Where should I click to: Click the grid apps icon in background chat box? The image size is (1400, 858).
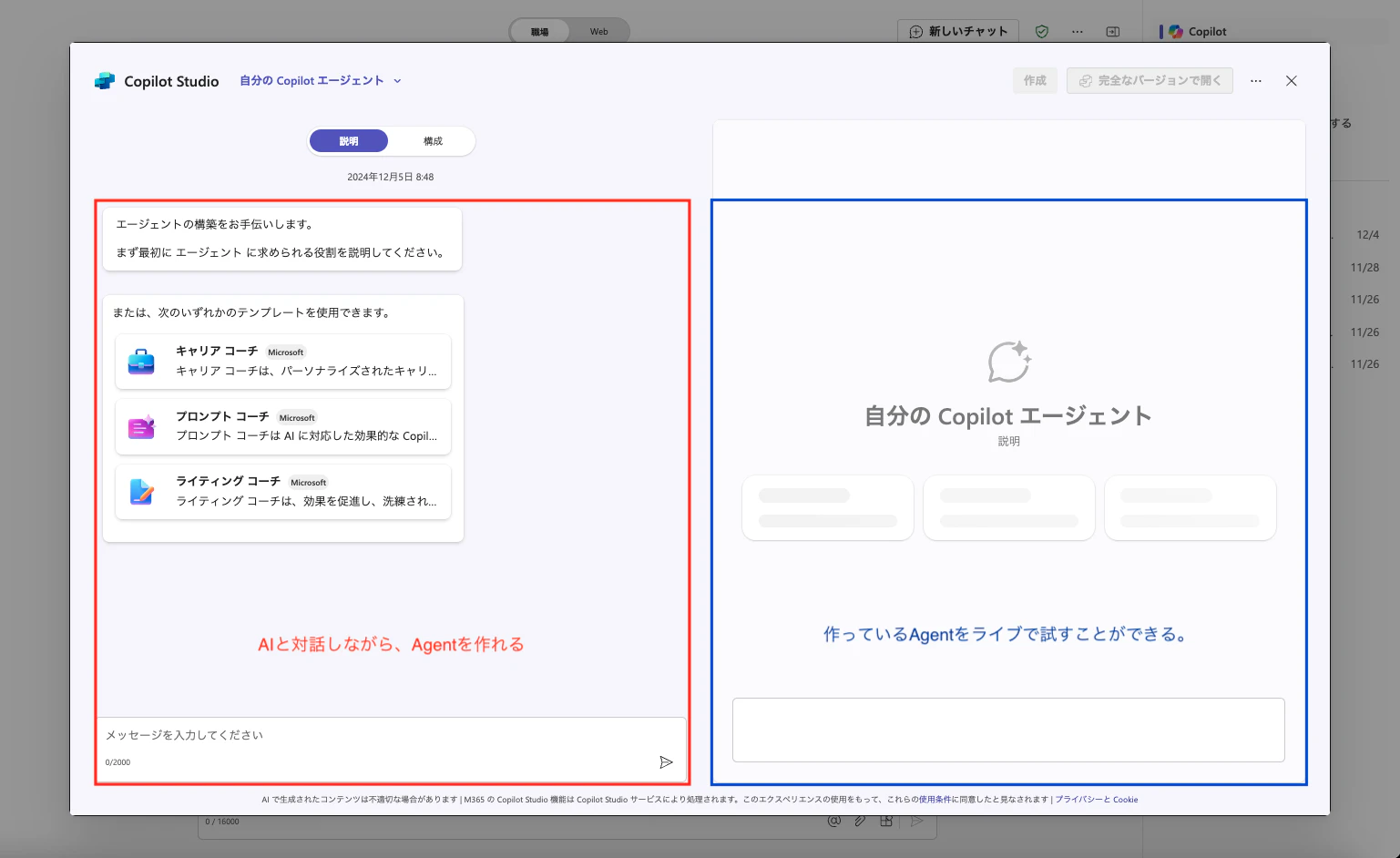(886, 821)
